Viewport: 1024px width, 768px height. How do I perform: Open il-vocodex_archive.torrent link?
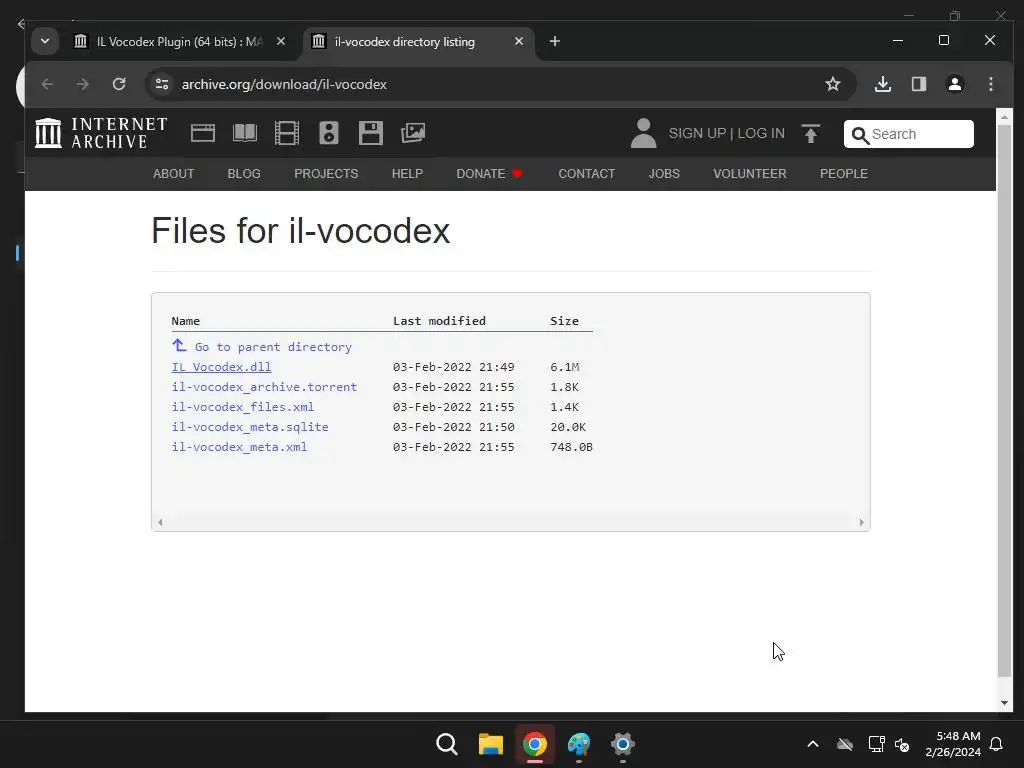pyautogui.click(x=264, y=387)
